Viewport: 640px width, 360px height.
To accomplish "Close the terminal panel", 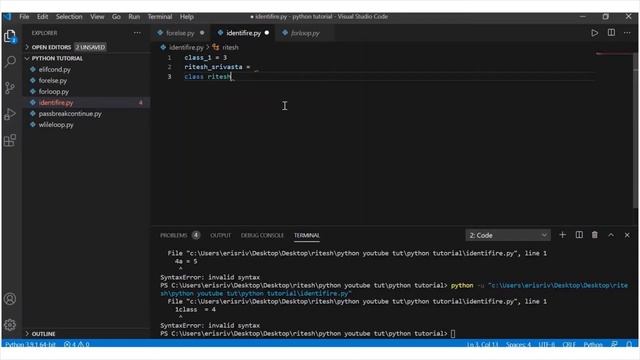I will tap(627, 235).
